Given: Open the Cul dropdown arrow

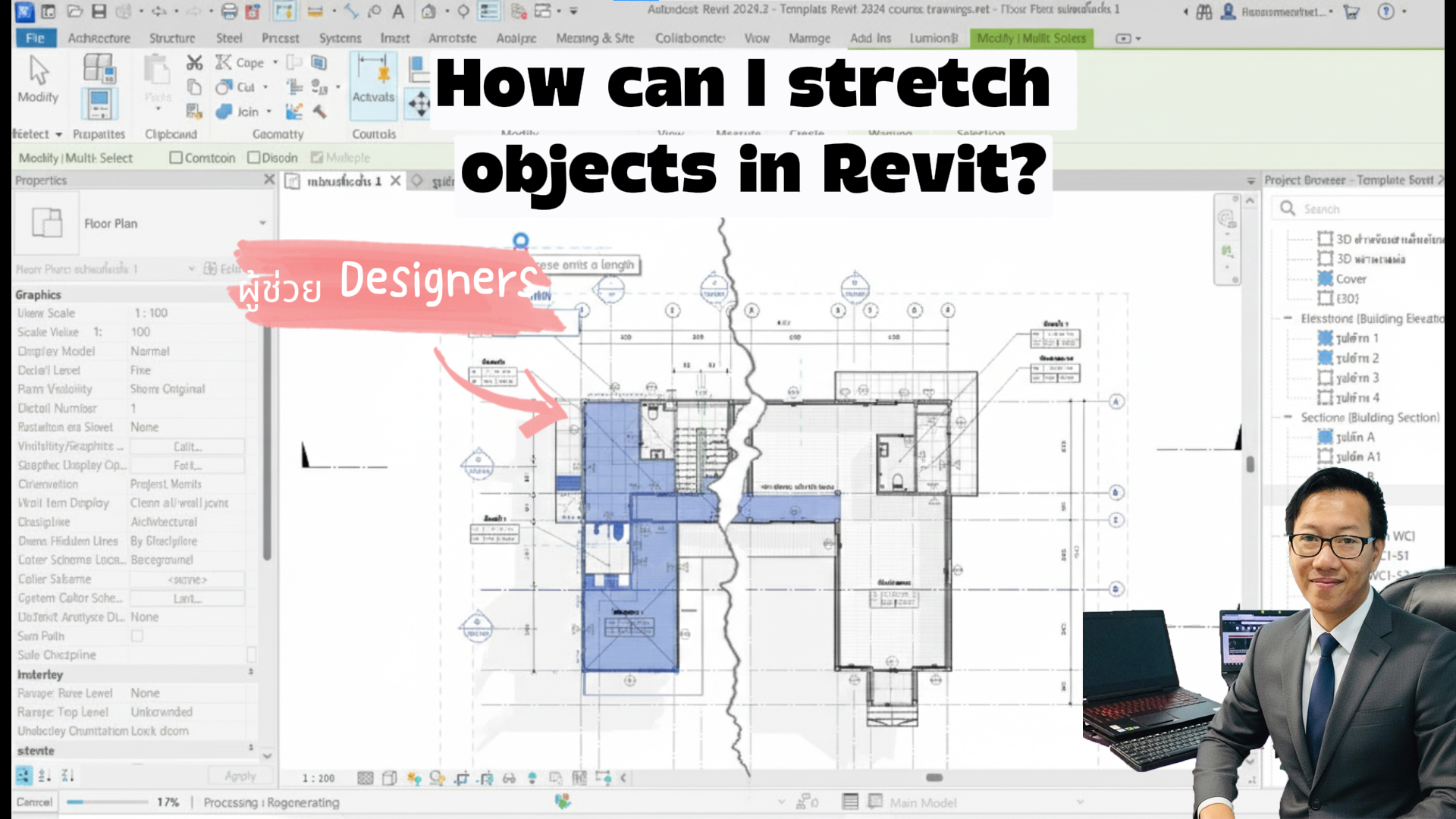Looking at the screenshot, I should tap(265, 87).
